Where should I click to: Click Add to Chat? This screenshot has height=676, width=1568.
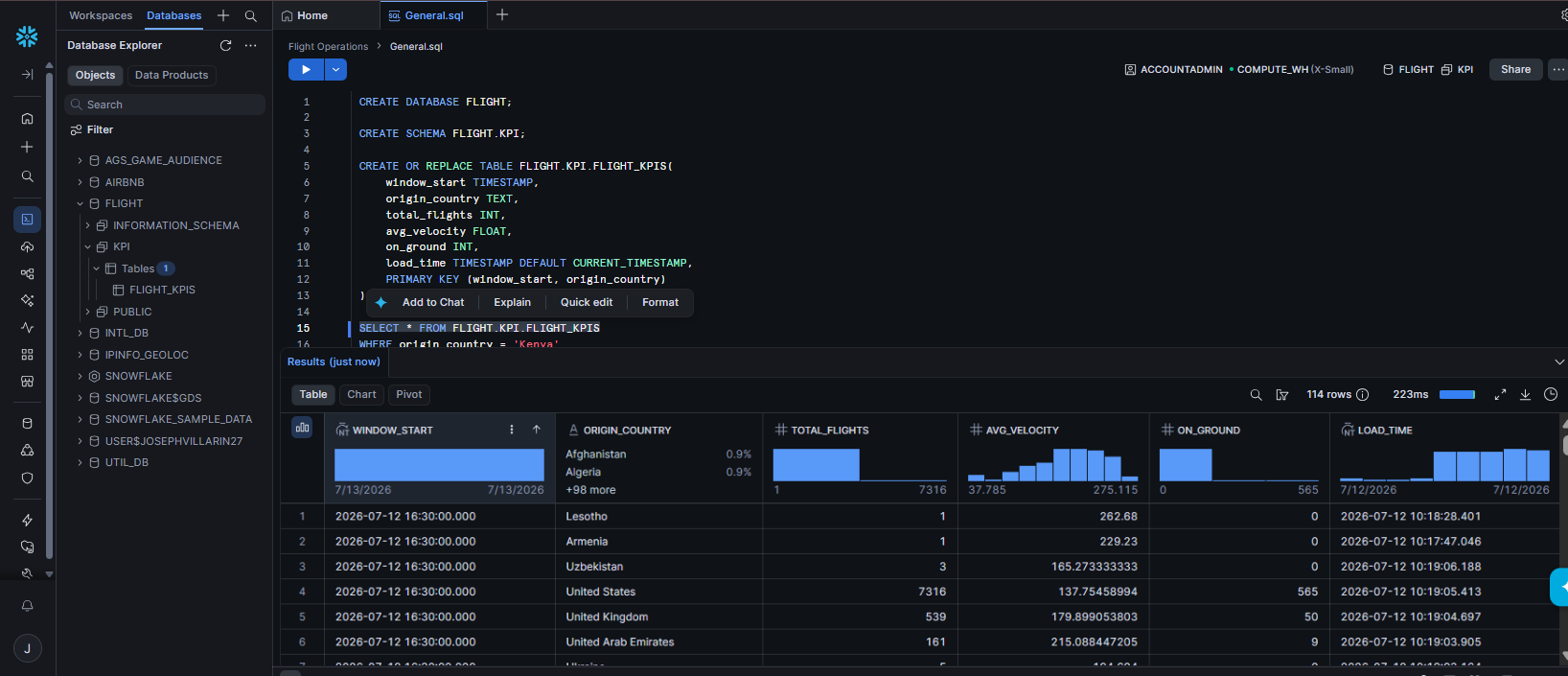tap(433, 302)
